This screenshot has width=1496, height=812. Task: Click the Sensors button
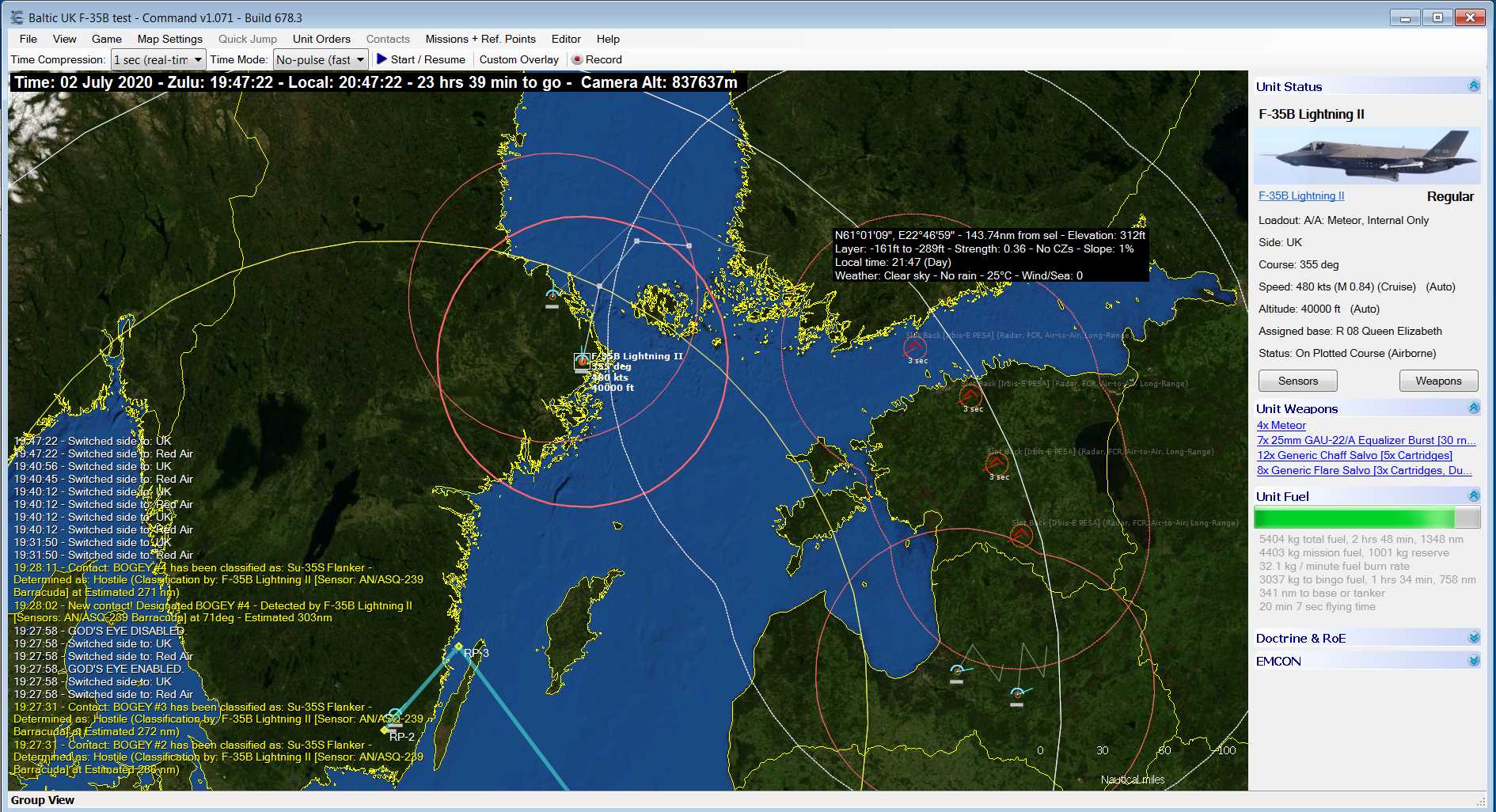1297,381
